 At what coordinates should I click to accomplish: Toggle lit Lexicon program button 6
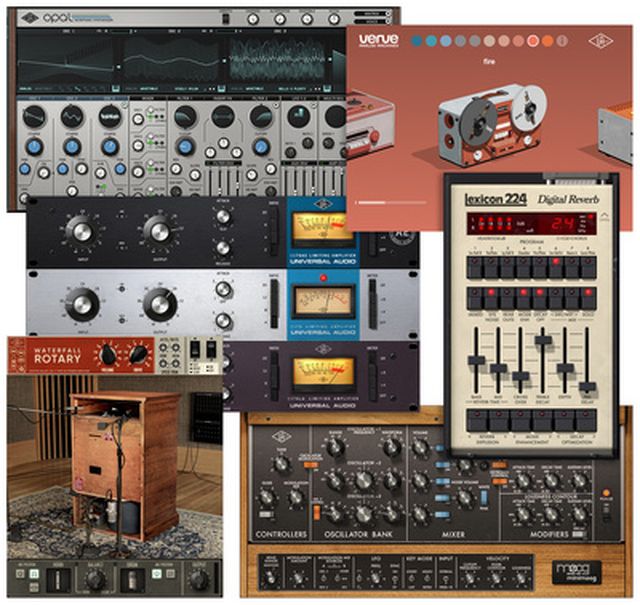pos(556,267)
